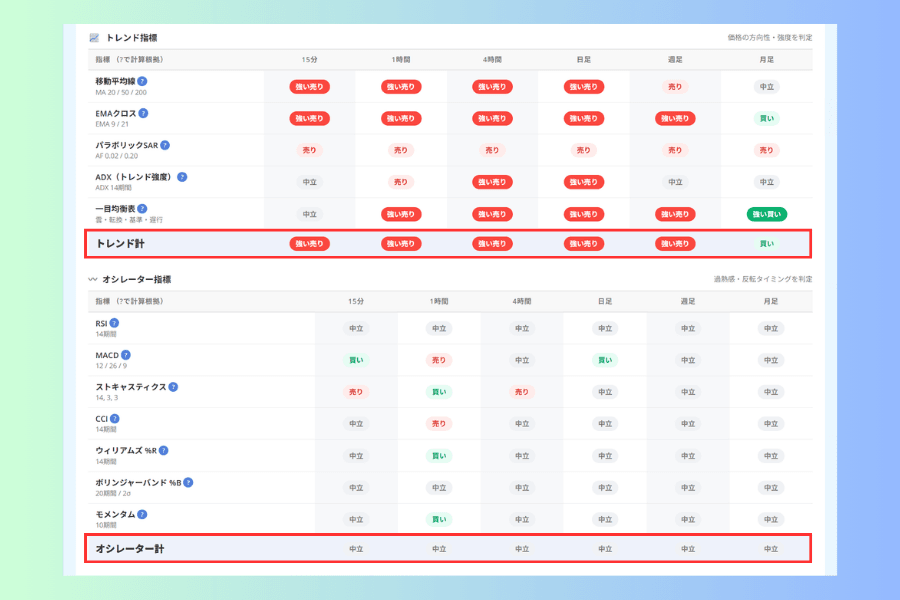900x600 pixels.
Task: Click the 売り badge in CCI row
Action: pyautogui.click(x=439, y=424)
